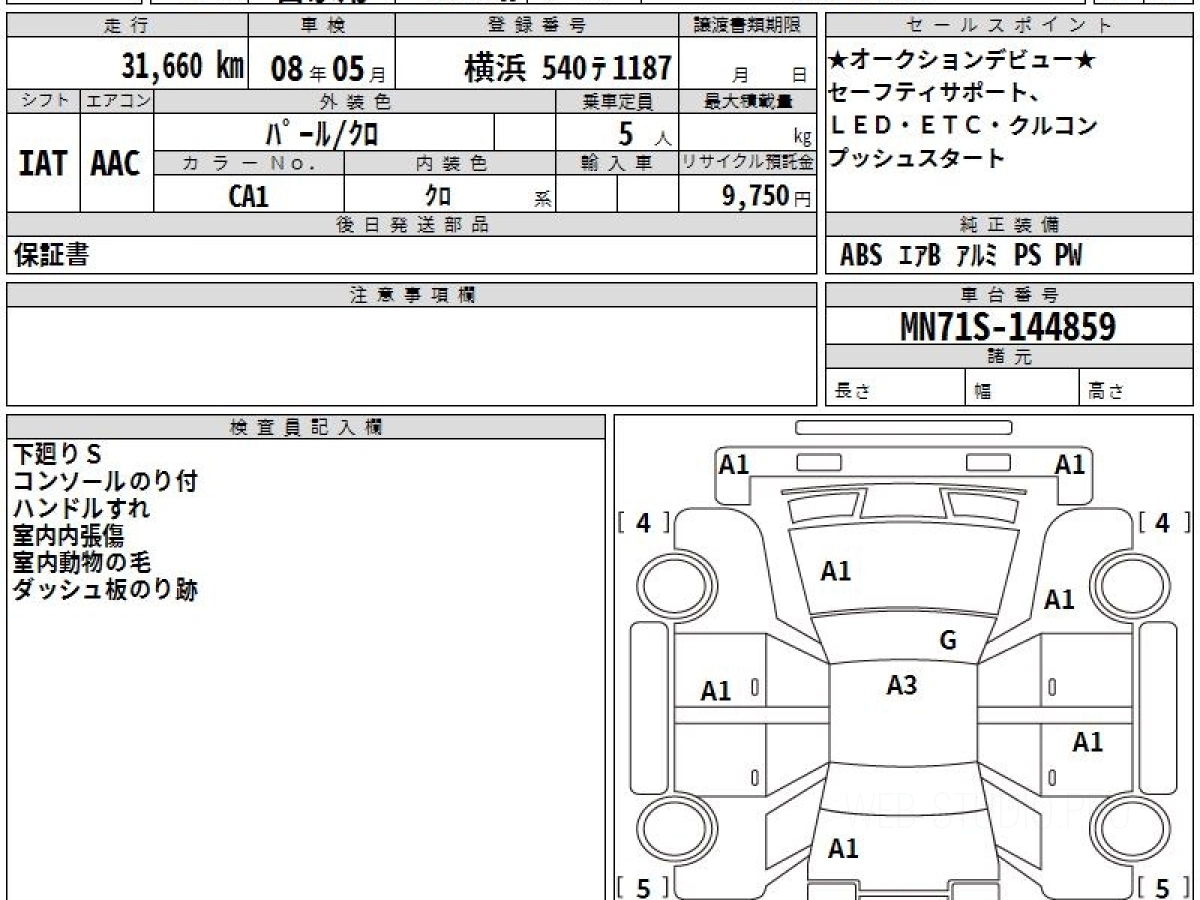Select the 最大積載量 header
Screen dimensions: 1200x900
[748, 101]
